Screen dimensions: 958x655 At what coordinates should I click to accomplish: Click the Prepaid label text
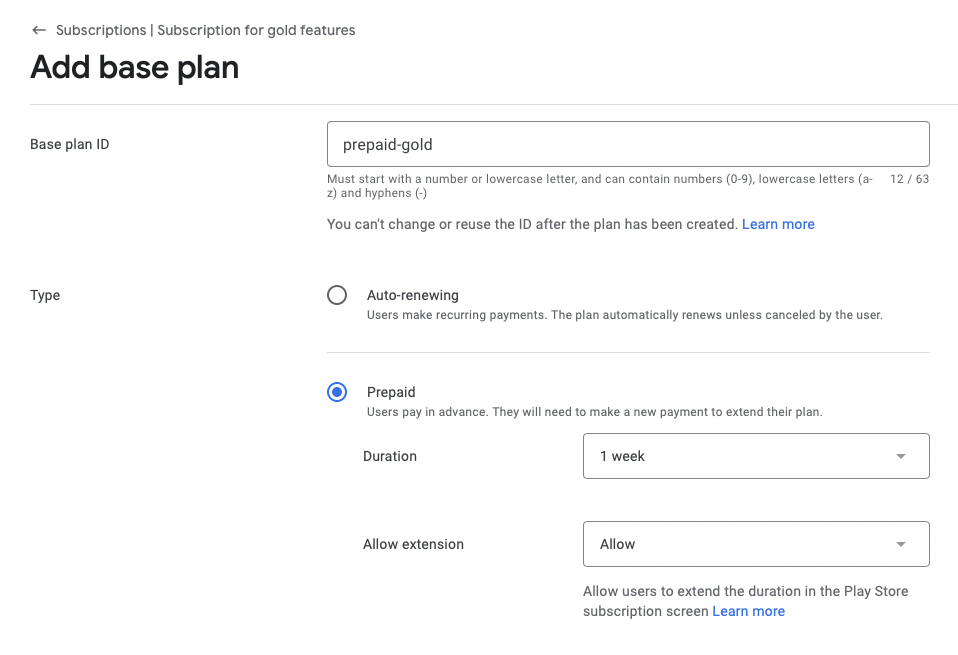coord(391,392)
